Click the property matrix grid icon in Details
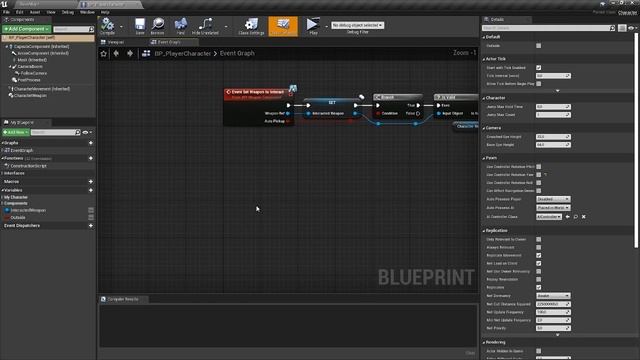This screenshot has width=640, height=360. (x=622, y=28)
